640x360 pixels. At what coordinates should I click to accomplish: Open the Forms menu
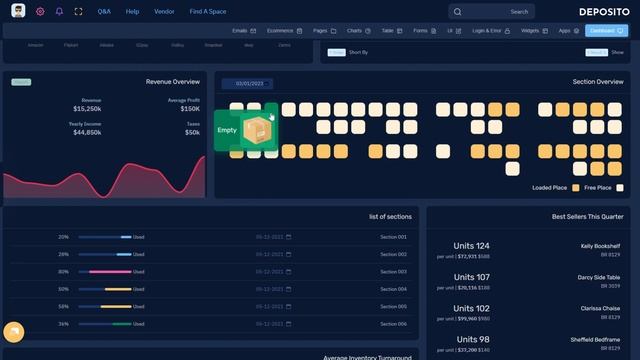click(x=424, y=31)
